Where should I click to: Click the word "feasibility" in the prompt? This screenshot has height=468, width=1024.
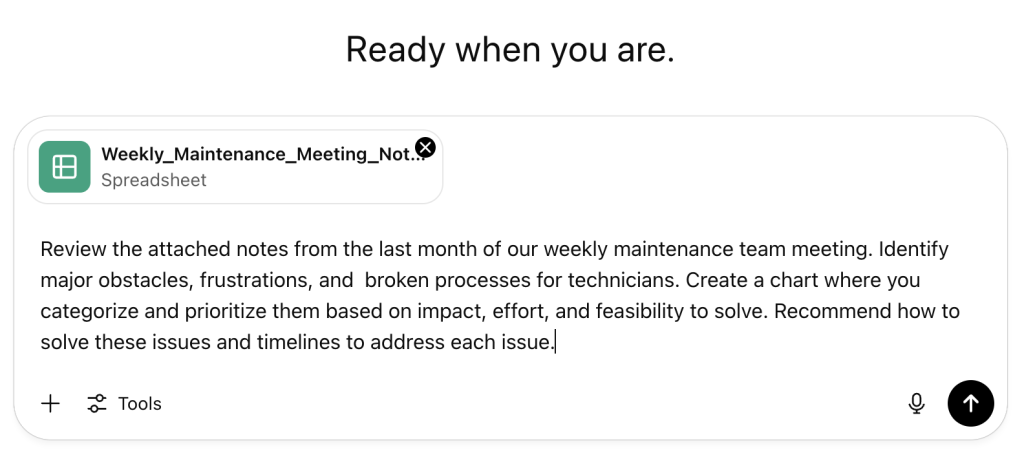(636, 311)
